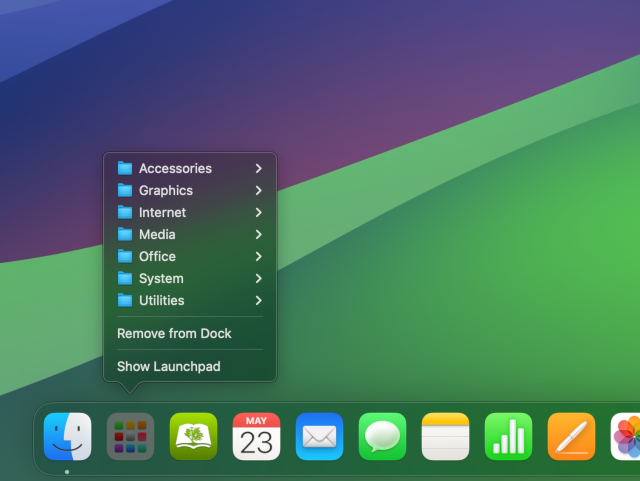640x481 pixels.
Task: Expand the Media submenu arrow
Action: pyautogui.click(x=258, y=234)
